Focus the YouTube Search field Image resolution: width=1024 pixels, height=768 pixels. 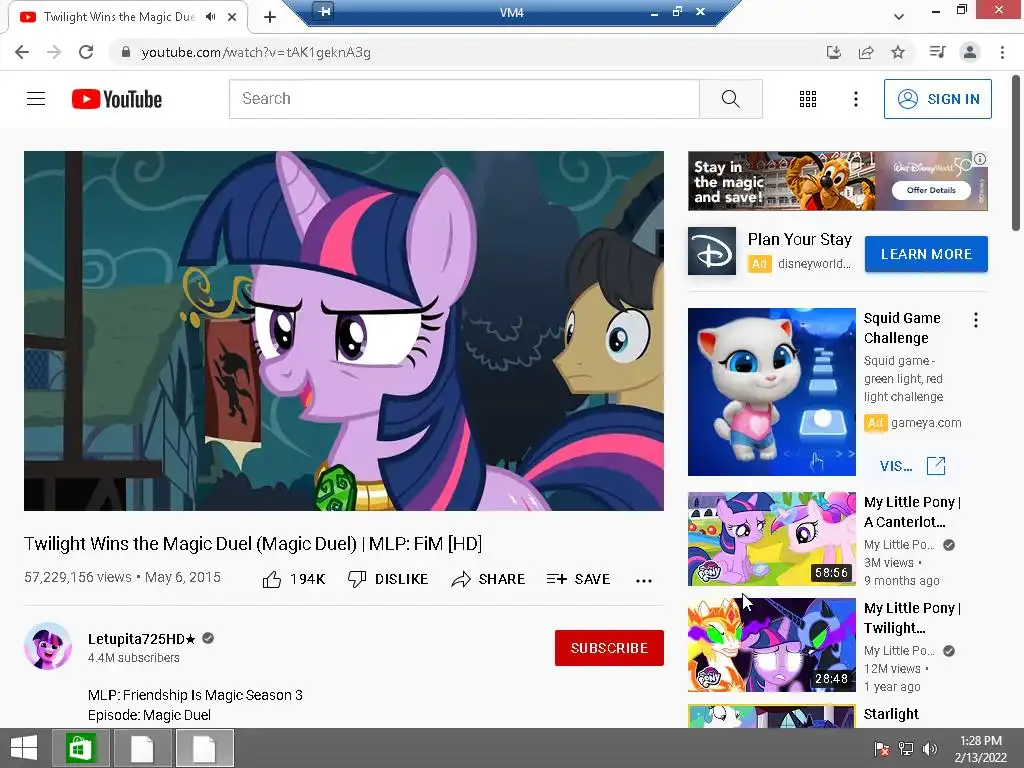464,99
